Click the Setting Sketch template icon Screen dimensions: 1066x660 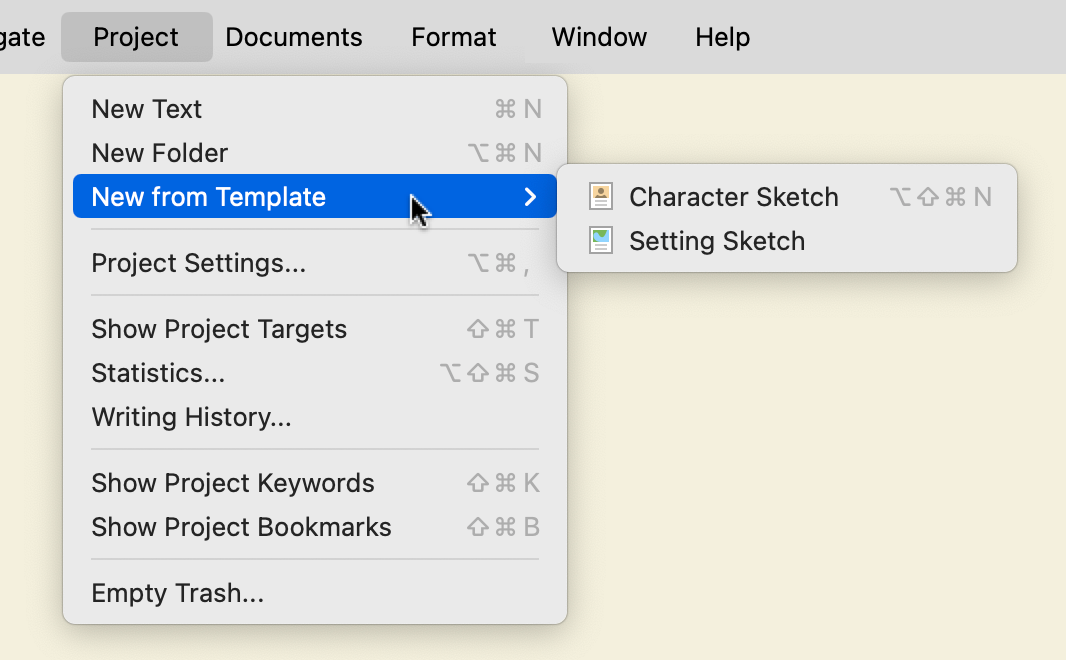tap(601, 241)
